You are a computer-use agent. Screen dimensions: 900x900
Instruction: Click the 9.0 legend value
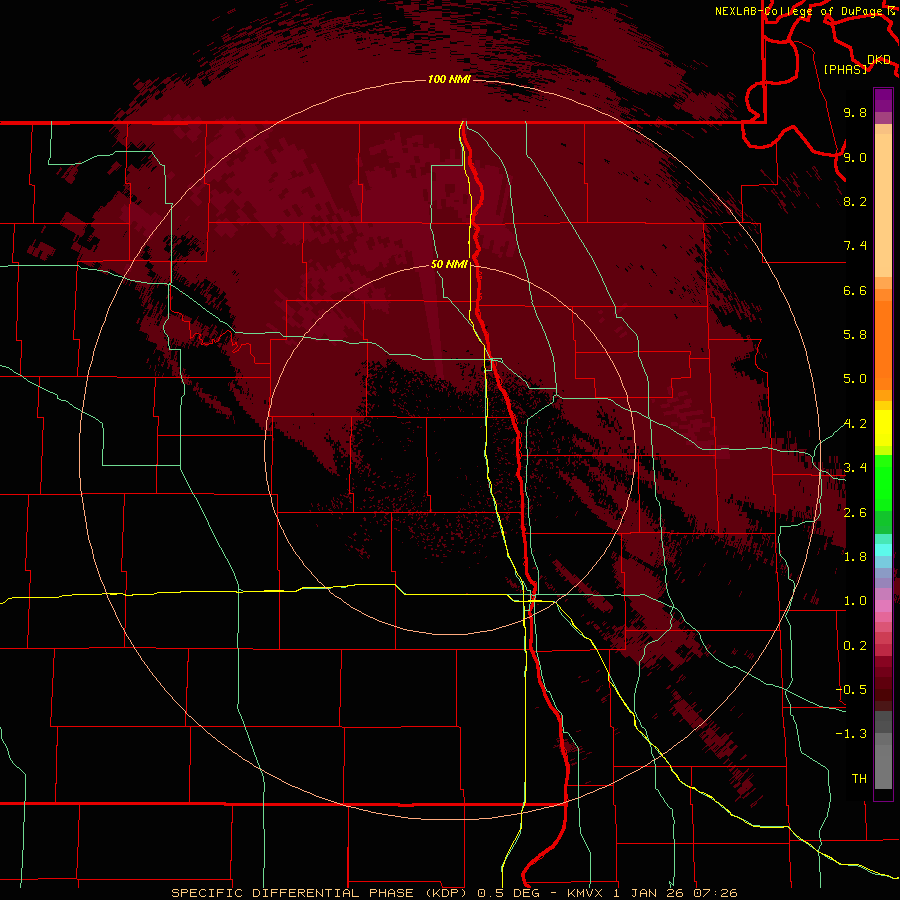[x=855, y=157]
